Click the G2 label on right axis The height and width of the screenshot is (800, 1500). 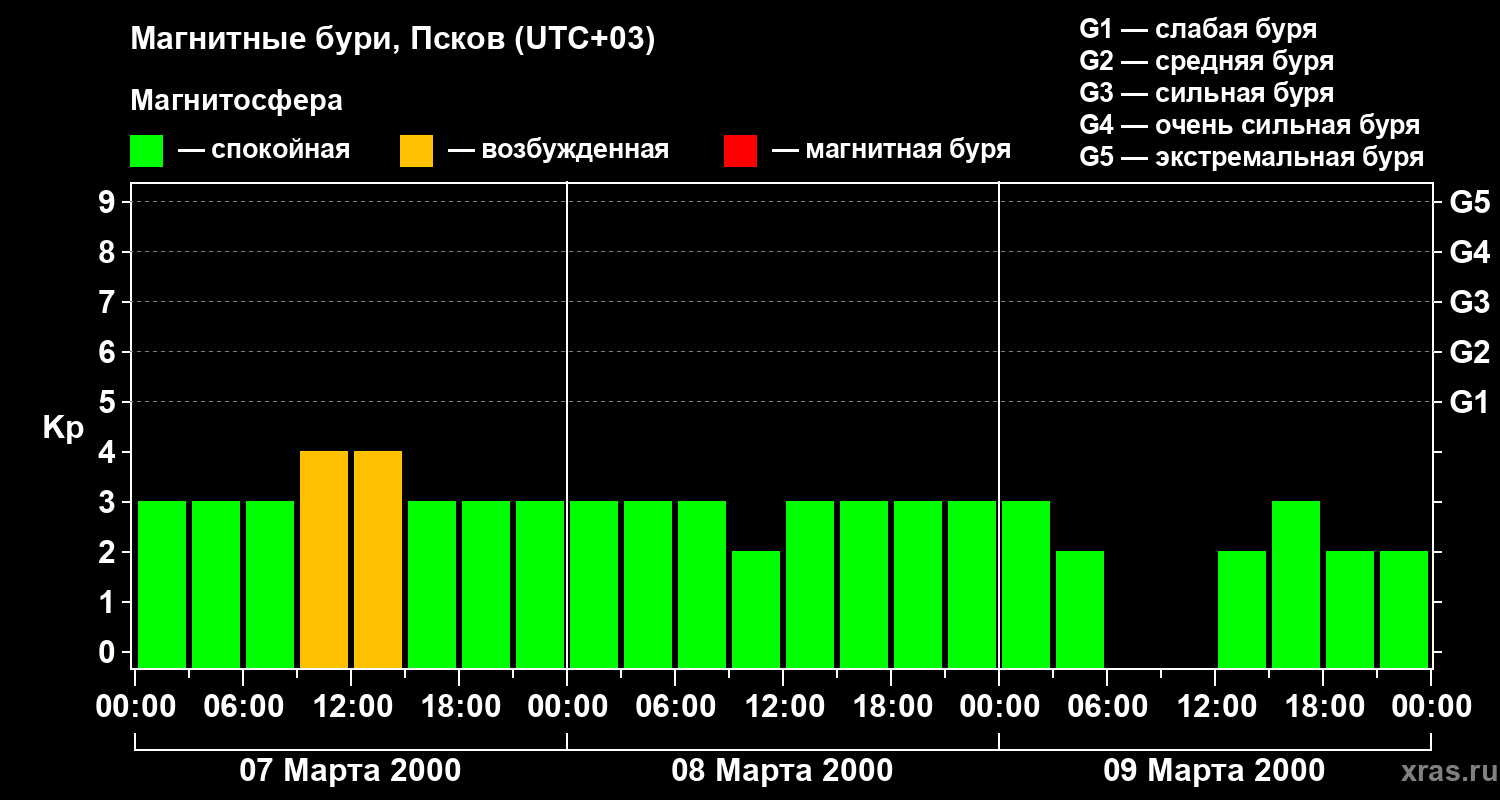[x=1469, y=352]
